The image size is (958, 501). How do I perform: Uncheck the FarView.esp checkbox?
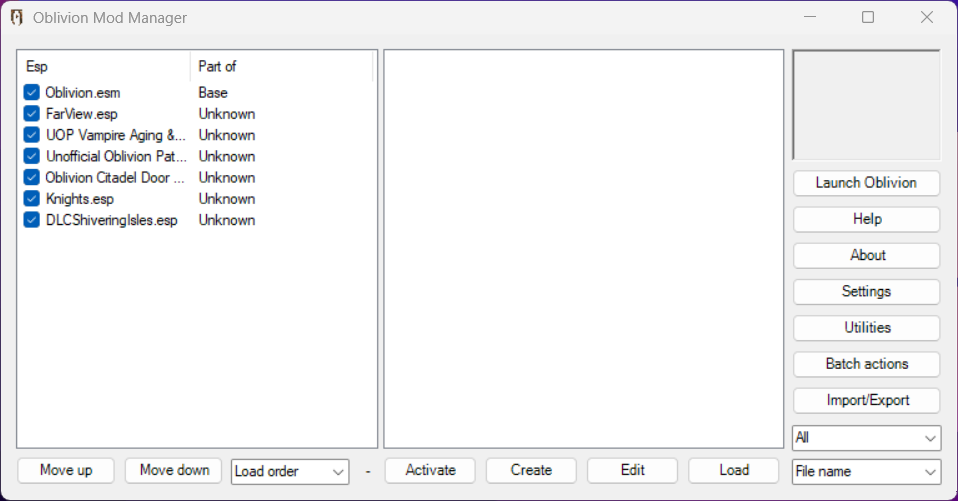[x=32, y=114]
